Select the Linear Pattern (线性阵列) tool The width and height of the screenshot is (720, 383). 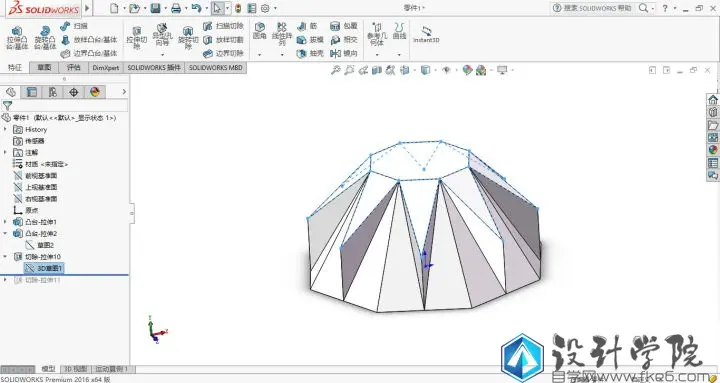282,34
